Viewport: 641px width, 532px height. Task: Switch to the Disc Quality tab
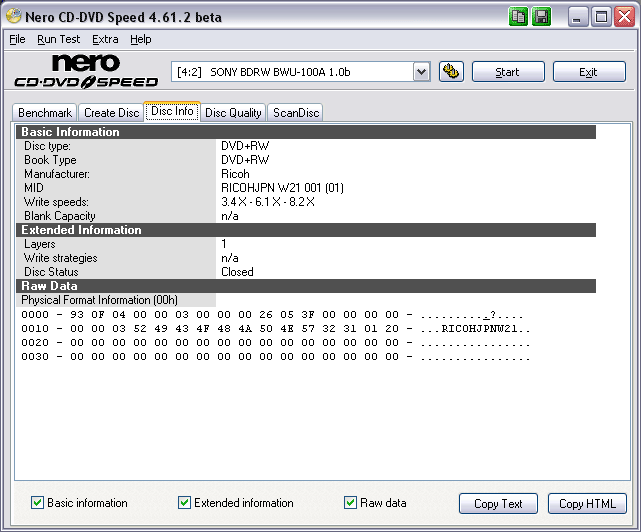233,112
